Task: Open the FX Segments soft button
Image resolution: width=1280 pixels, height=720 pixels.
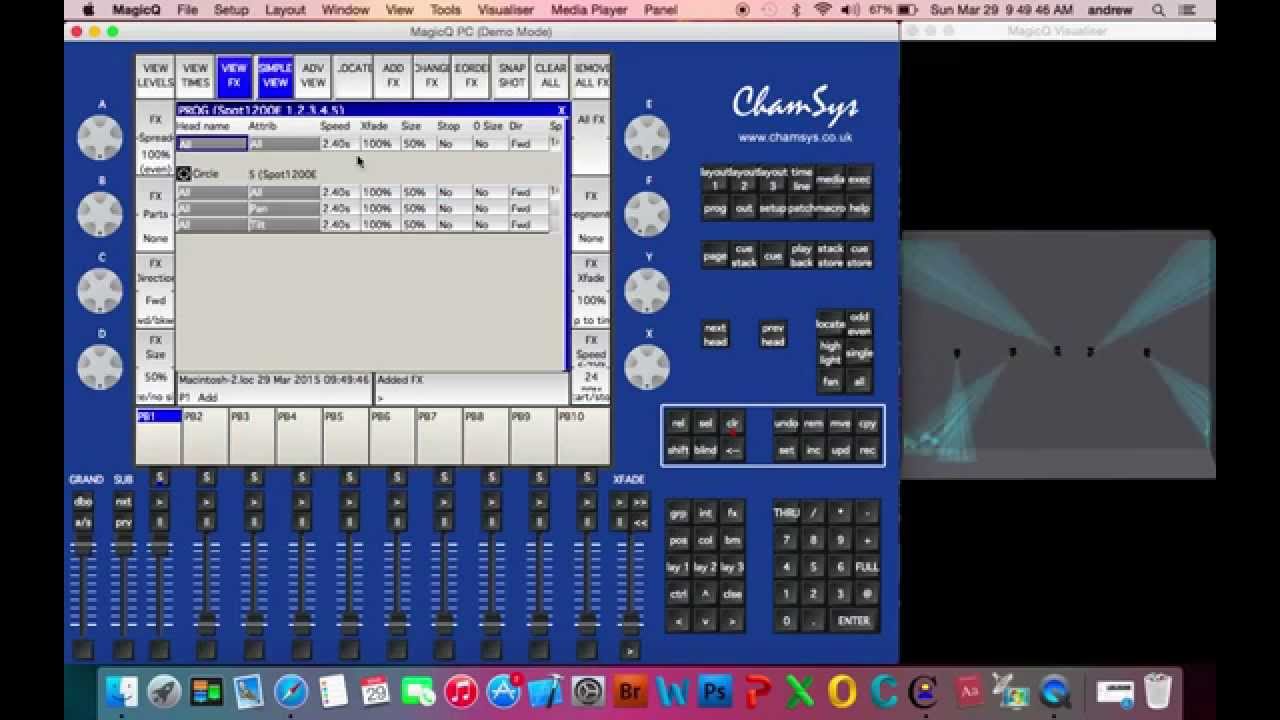Action: point(591,215)
